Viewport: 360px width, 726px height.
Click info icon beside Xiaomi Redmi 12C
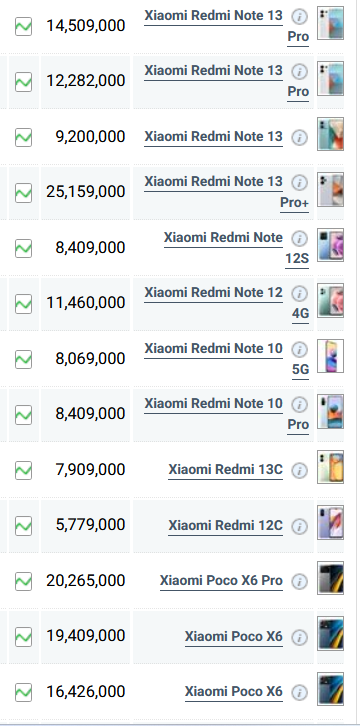[299, 526]
